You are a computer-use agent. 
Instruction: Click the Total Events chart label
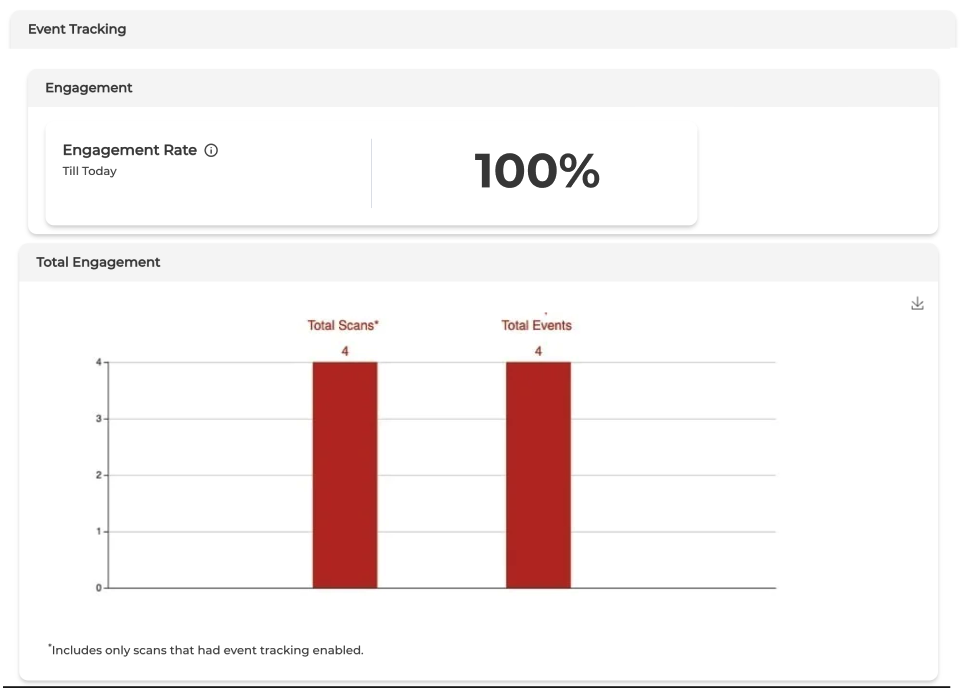click(x=537, y=325)
